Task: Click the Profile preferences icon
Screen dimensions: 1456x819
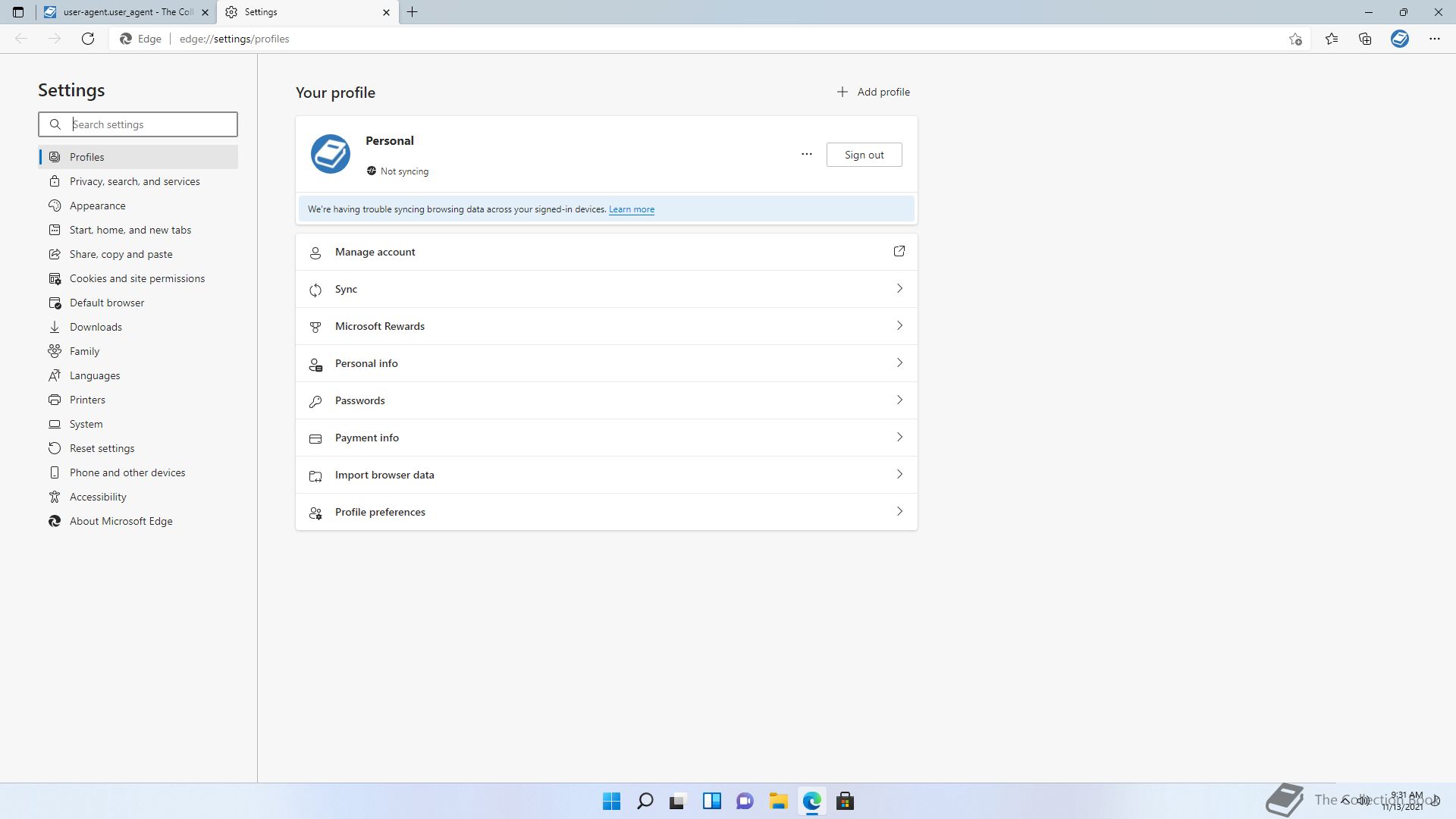Action: [x=315, y=513]
